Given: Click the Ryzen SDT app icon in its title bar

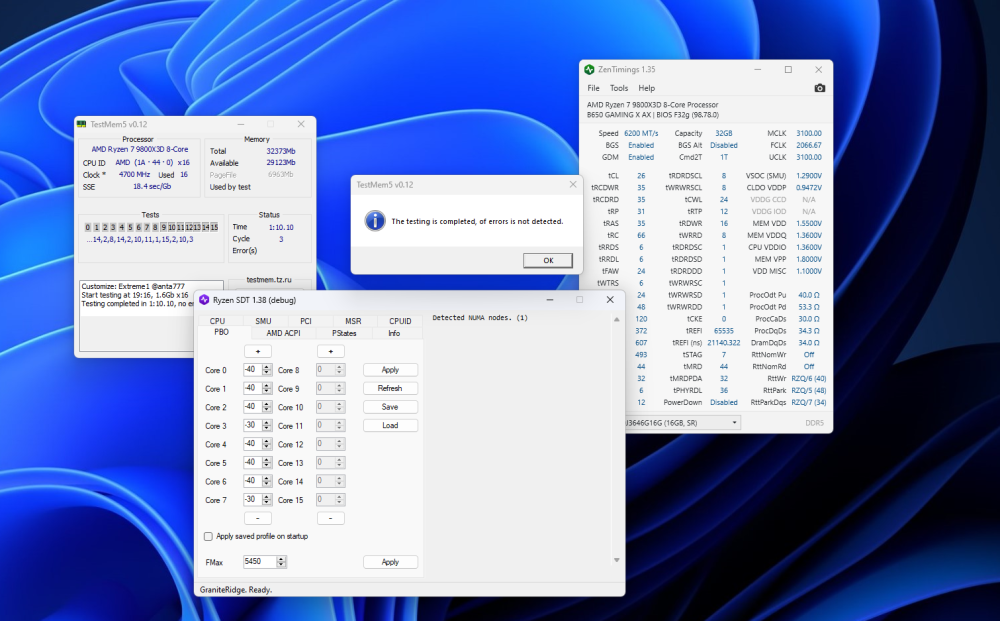Looking at the screenshot, I should [206, 299].
